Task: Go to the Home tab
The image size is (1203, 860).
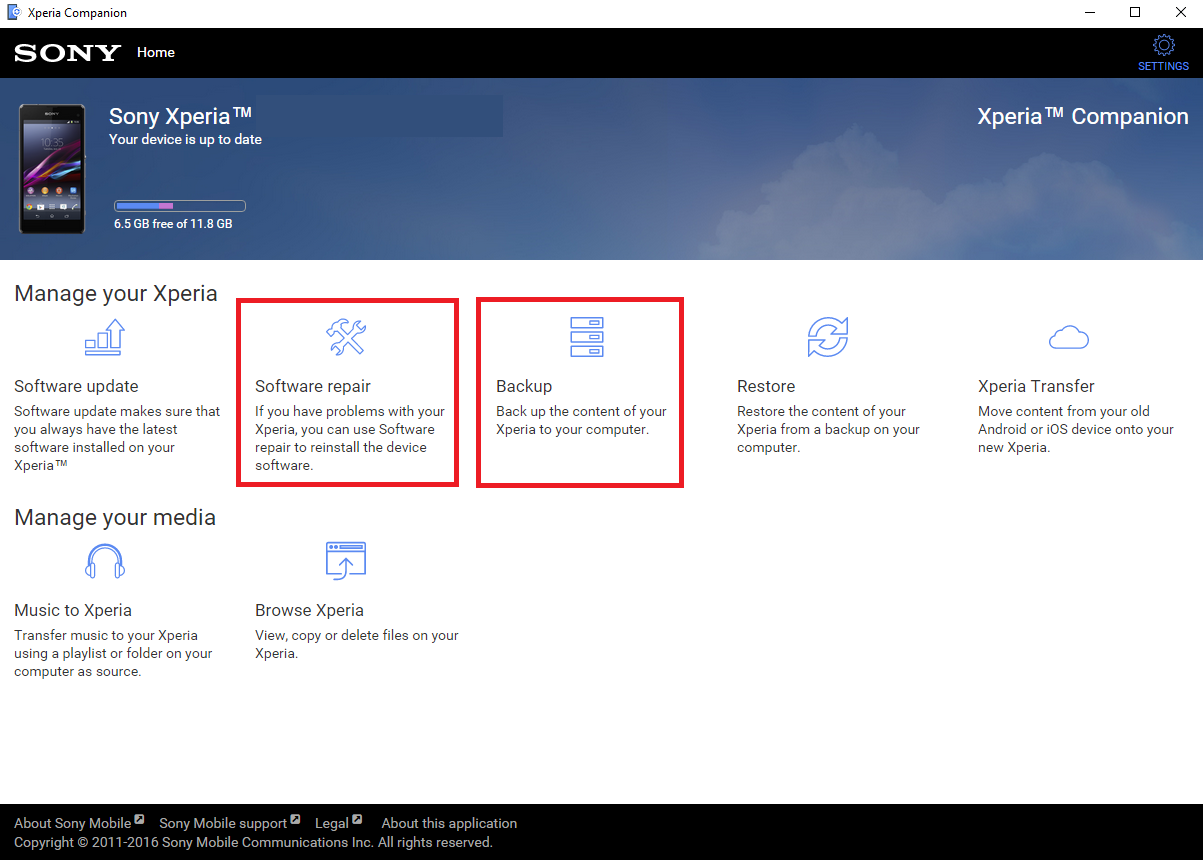Action: [156, 52]
